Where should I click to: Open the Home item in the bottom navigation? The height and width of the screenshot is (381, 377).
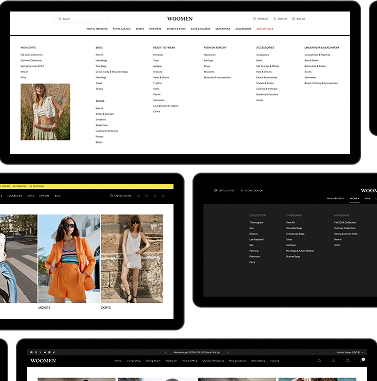(118, 361)
